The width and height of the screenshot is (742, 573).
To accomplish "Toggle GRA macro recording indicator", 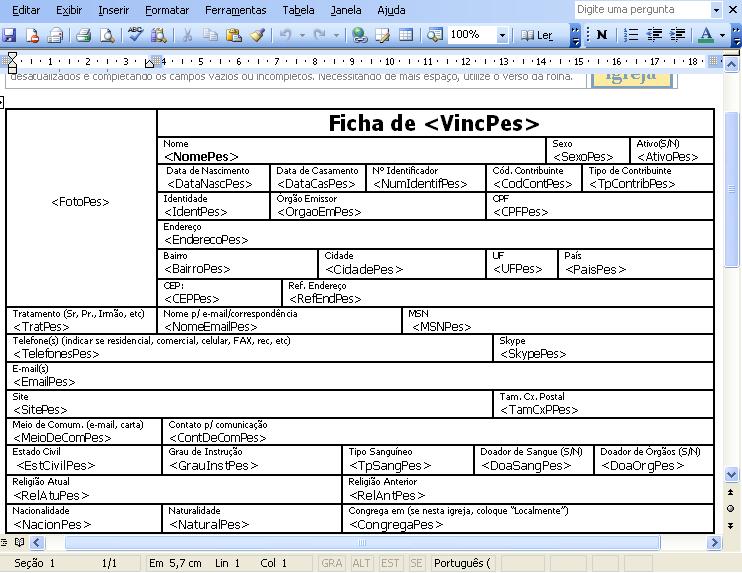I will tap(331, 563).
